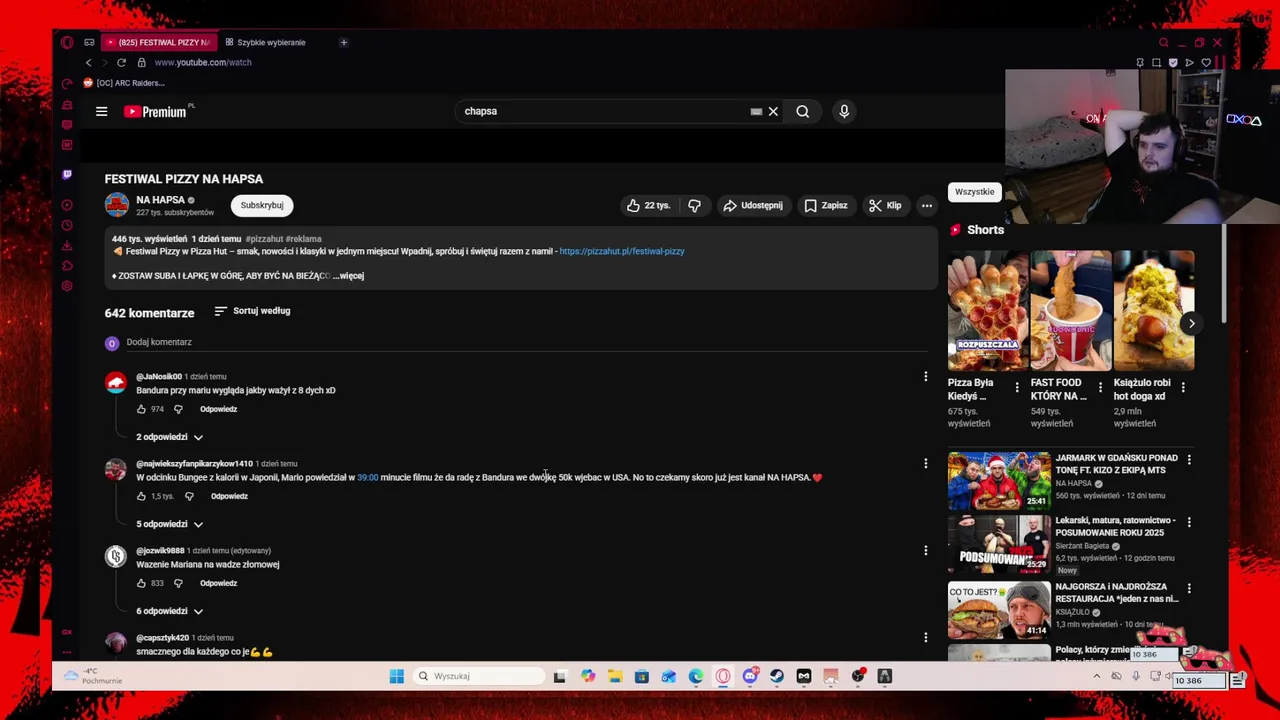Jump to the 39:00 timestamp link
Screen dimensions: 1280x720
coord(368,477)
